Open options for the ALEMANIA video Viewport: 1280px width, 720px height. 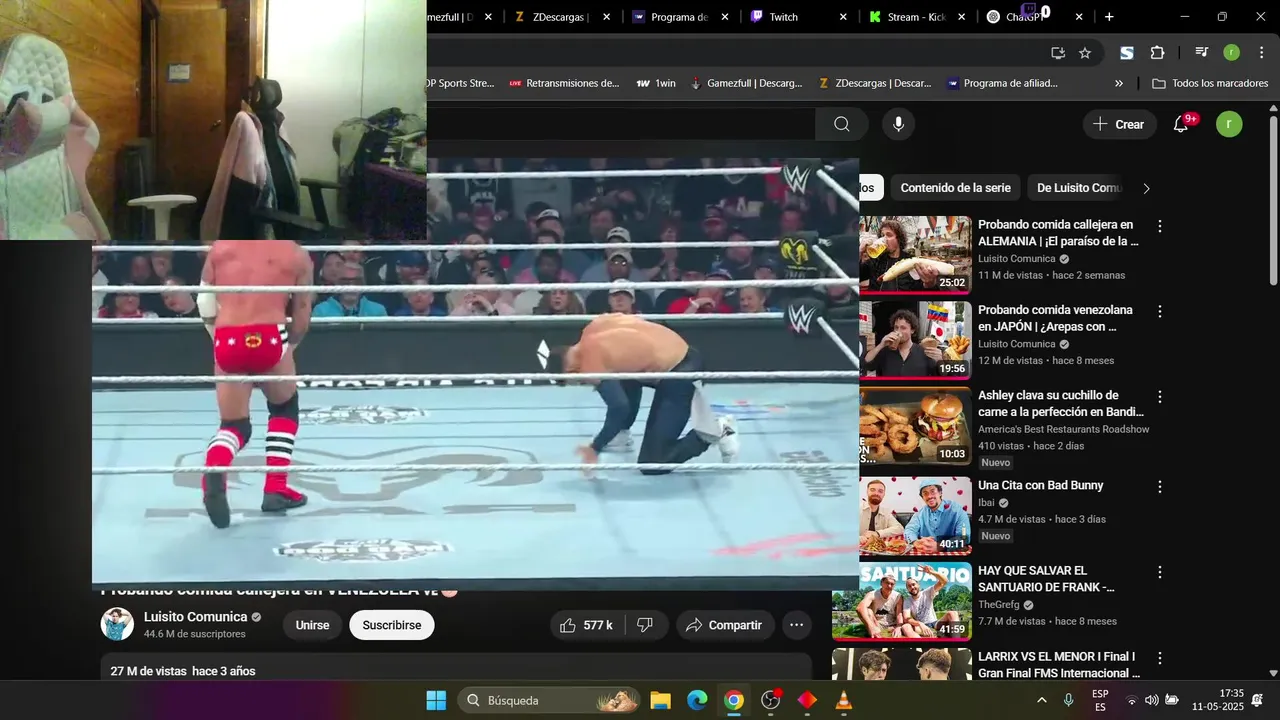pyautogui.click(x=1160, y=226)
